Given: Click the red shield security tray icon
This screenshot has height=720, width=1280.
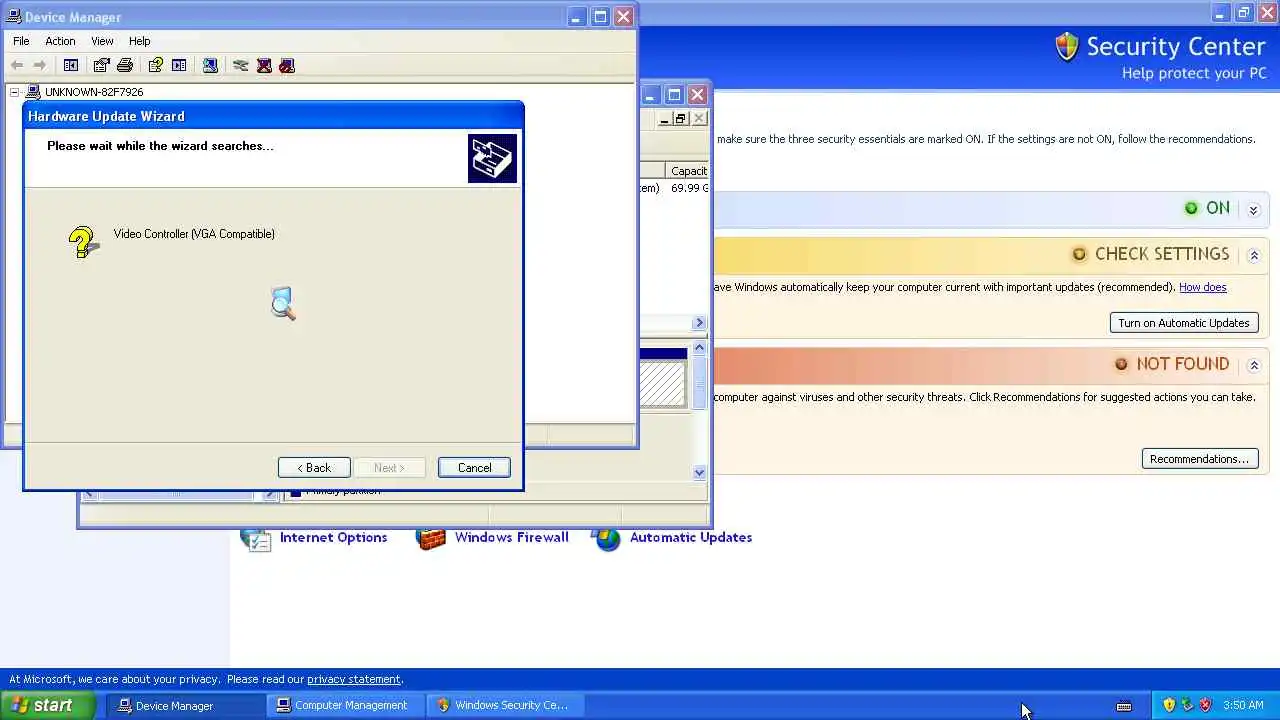Looking at the screenshot, I should 1205,705.
